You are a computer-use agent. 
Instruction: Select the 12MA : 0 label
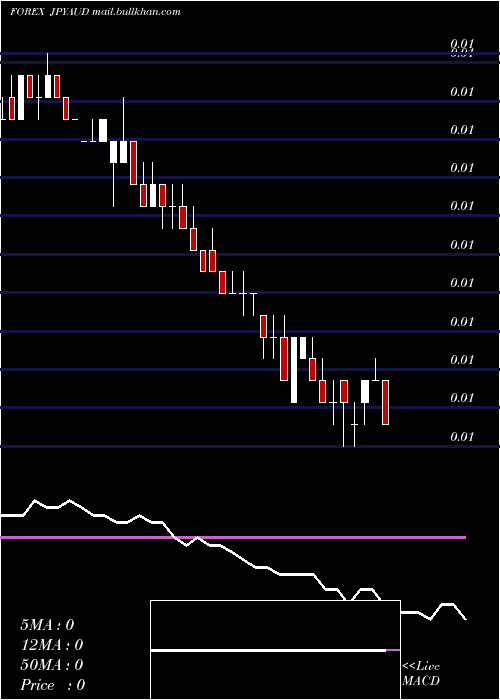pos(52,645)
